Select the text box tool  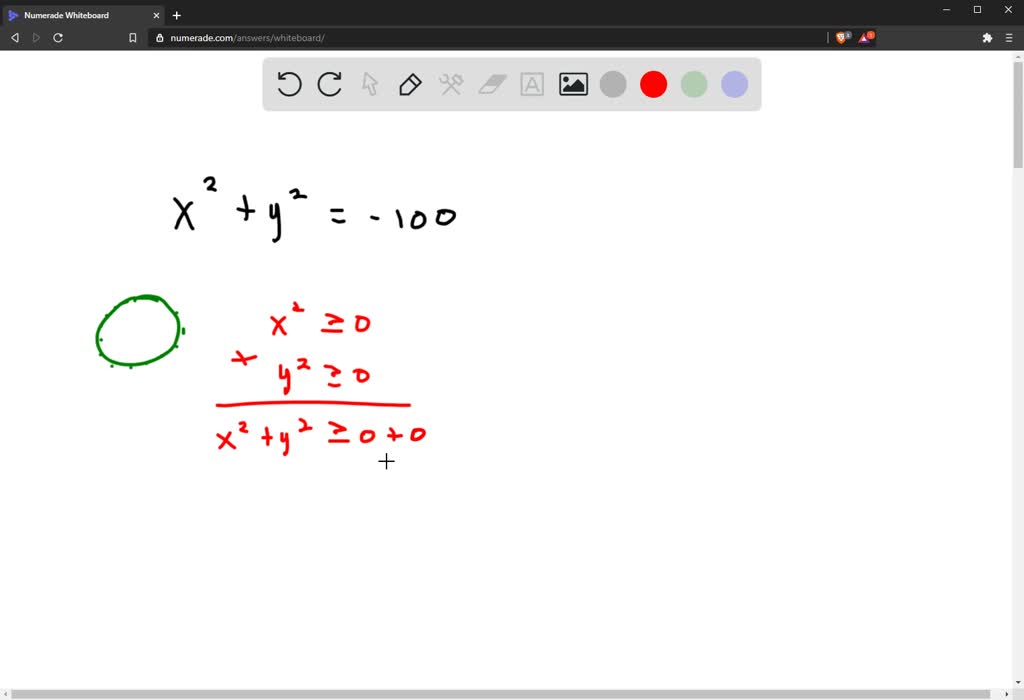point(532,84)
